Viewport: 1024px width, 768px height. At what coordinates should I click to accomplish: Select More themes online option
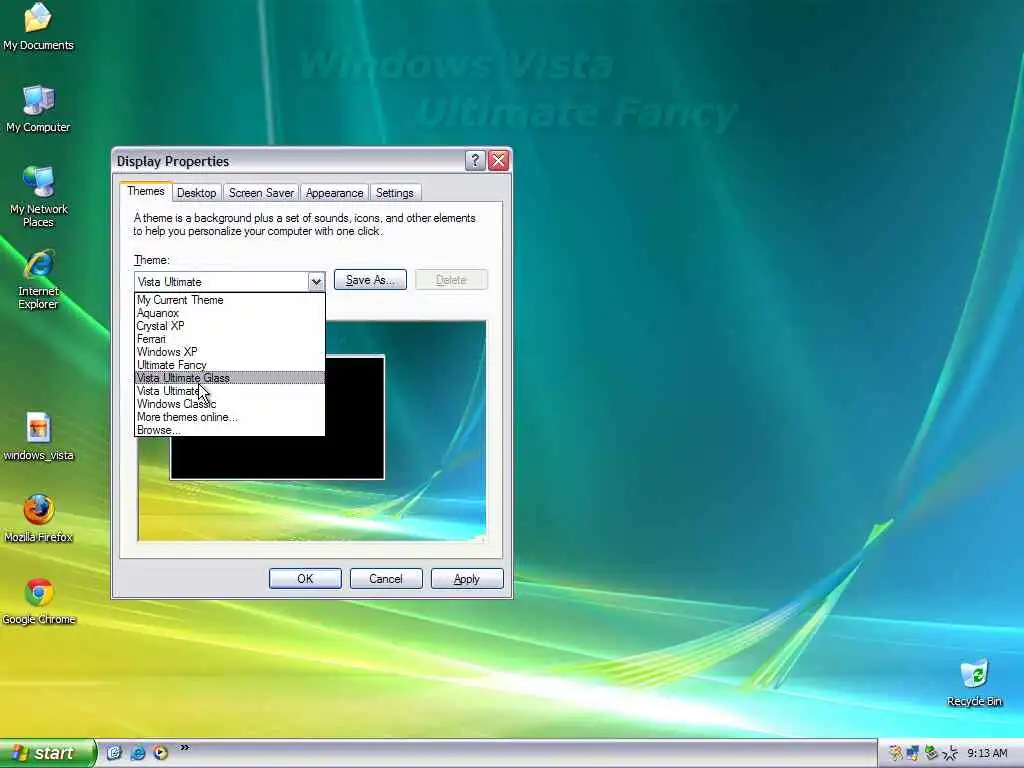click(229, 417)
